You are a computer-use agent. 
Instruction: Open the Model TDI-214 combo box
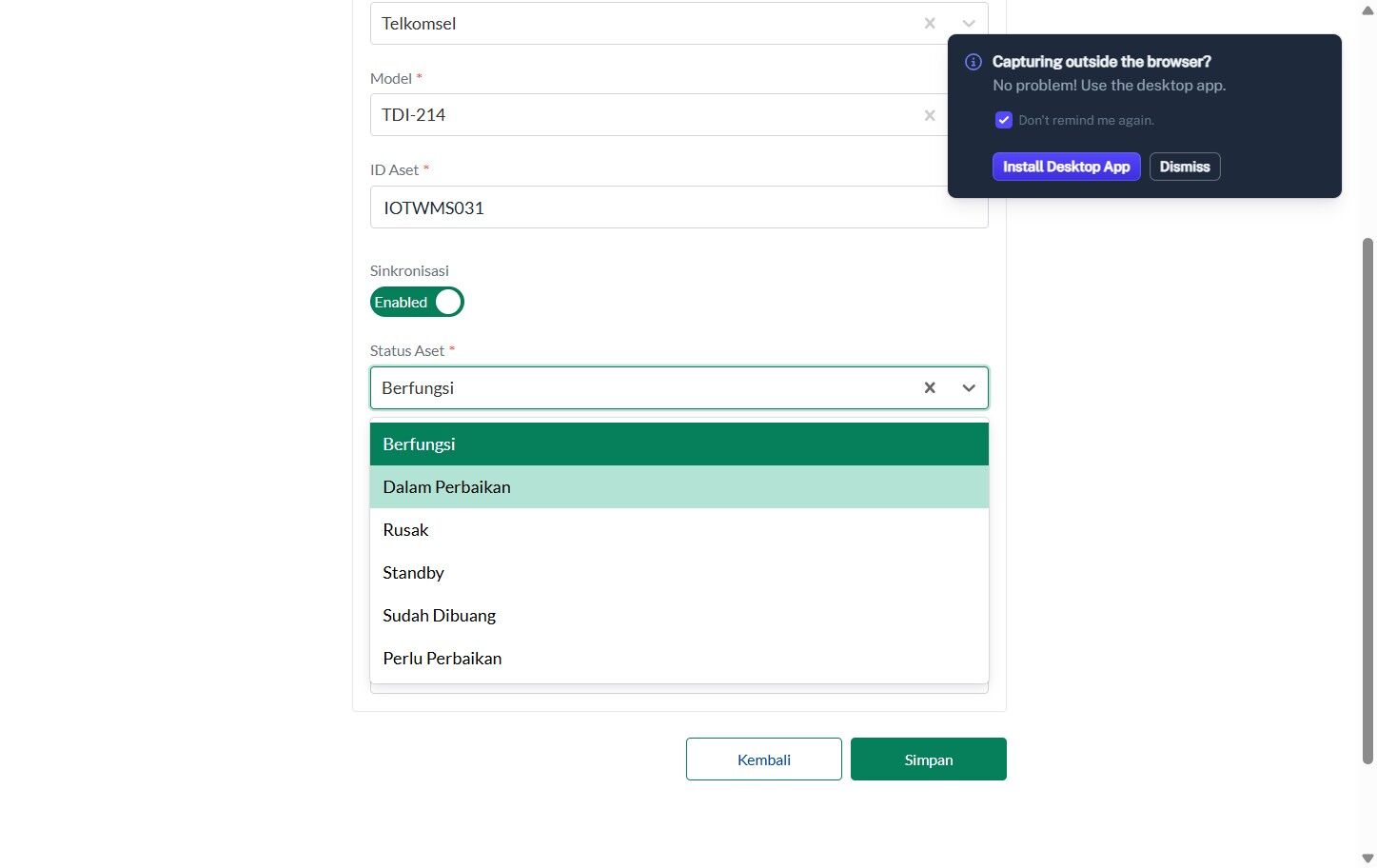(x=659, y=115)
